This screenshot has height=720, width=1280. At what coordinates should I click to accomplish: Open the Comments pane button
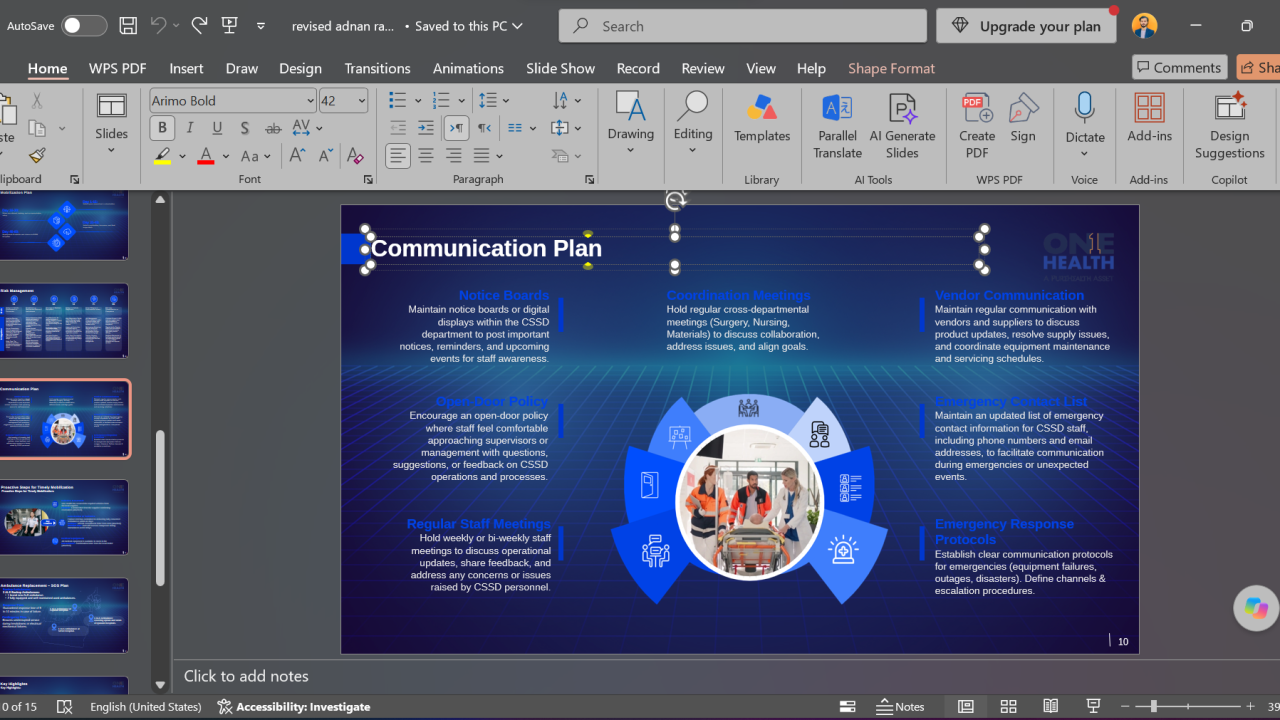coord(1180,68)
